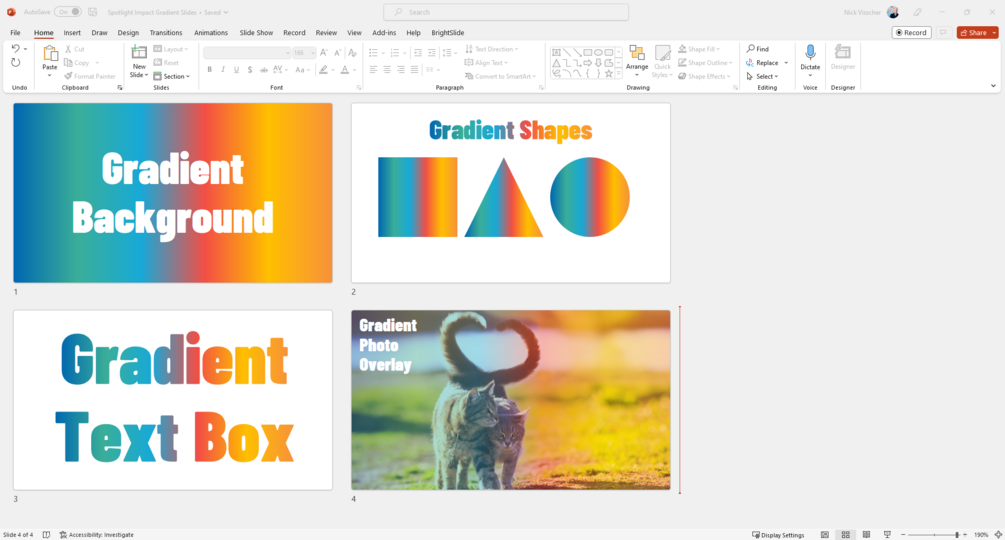Click the Record button
The height and width of the screenshot is (540, 1005).
tap(911, 33)
